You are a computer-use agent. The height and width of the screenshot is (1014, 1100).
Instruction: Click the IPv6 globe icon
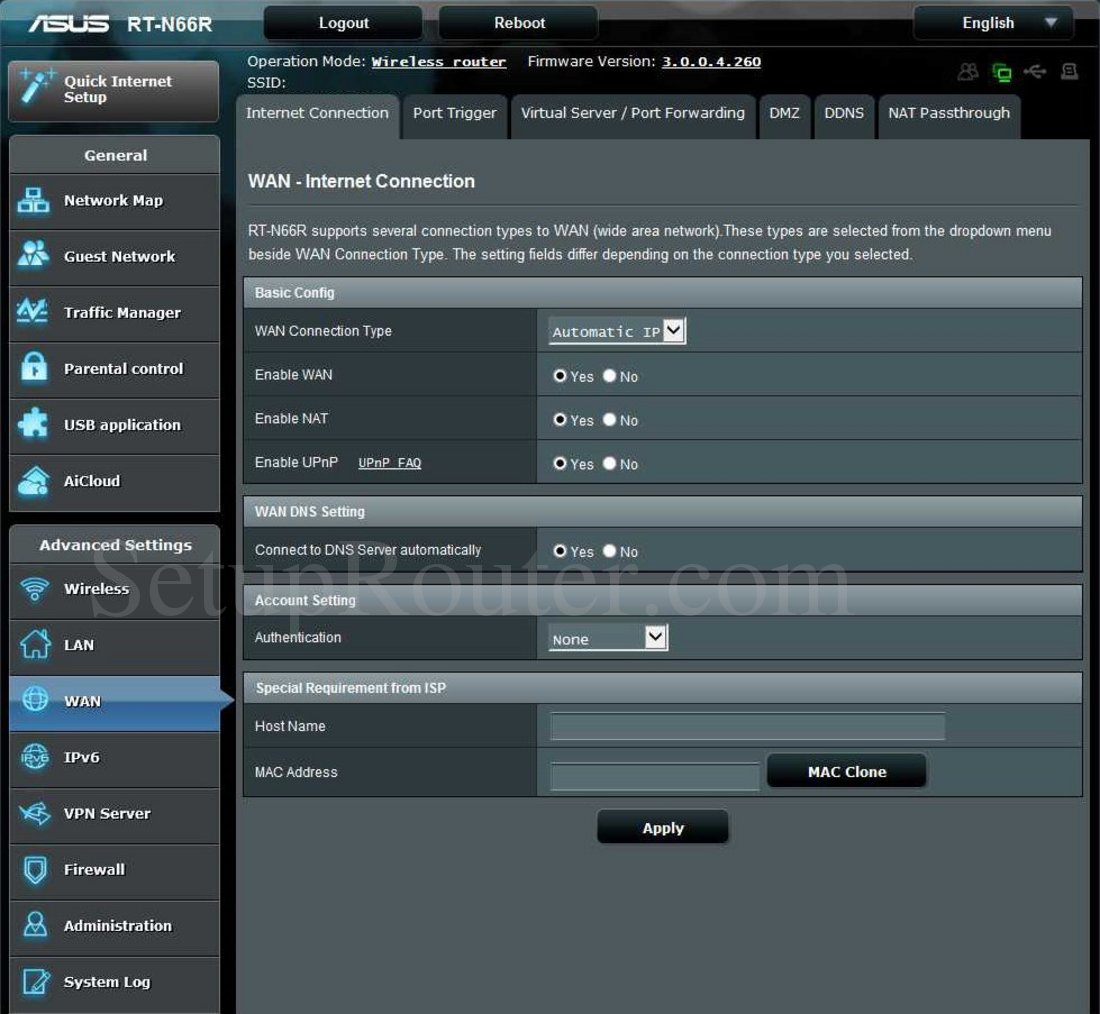click(x=34, y=756)
